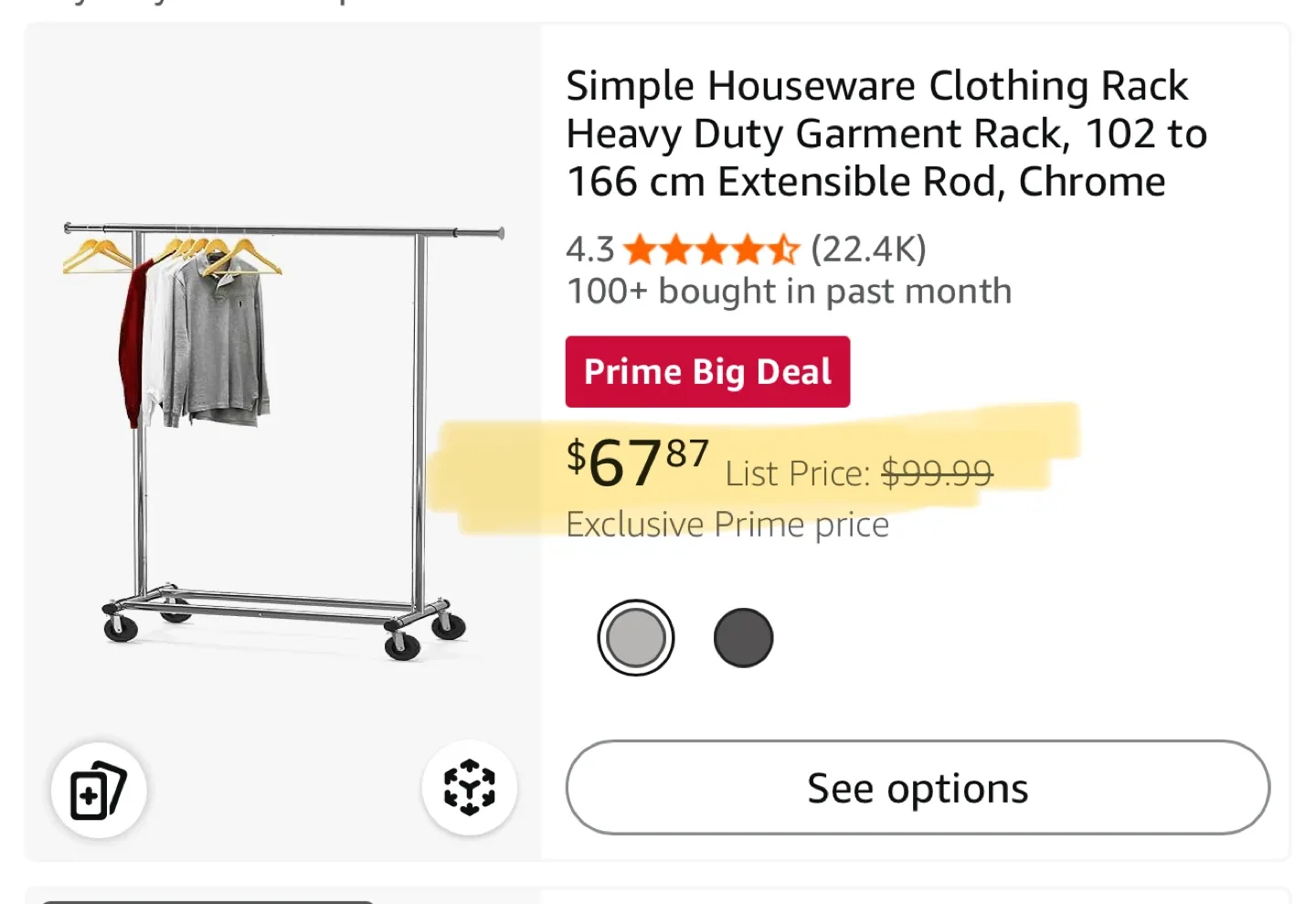The width and height of the screenshot is (1316, 904).
Task: Open the Simple Houseware Clothing Rack title
Action: [885, 133]
